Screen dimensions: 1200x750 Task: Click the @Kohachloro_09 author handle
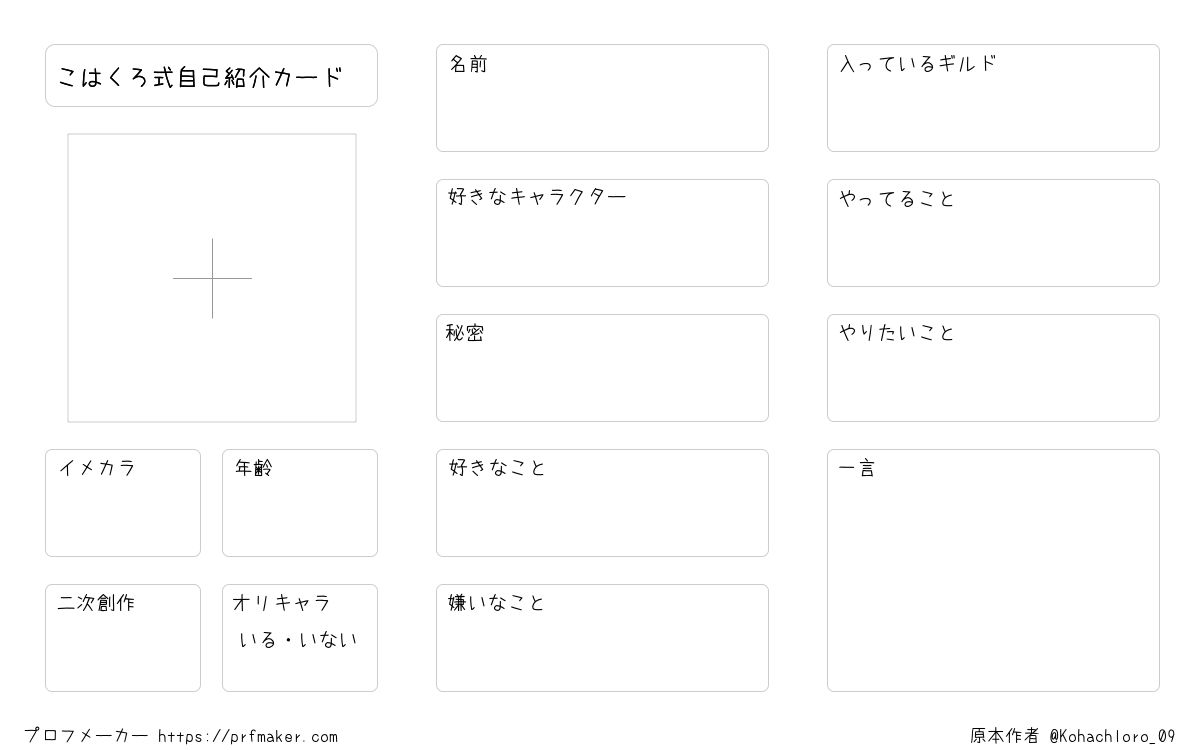pyautogui.click(x=1112, y=736)
